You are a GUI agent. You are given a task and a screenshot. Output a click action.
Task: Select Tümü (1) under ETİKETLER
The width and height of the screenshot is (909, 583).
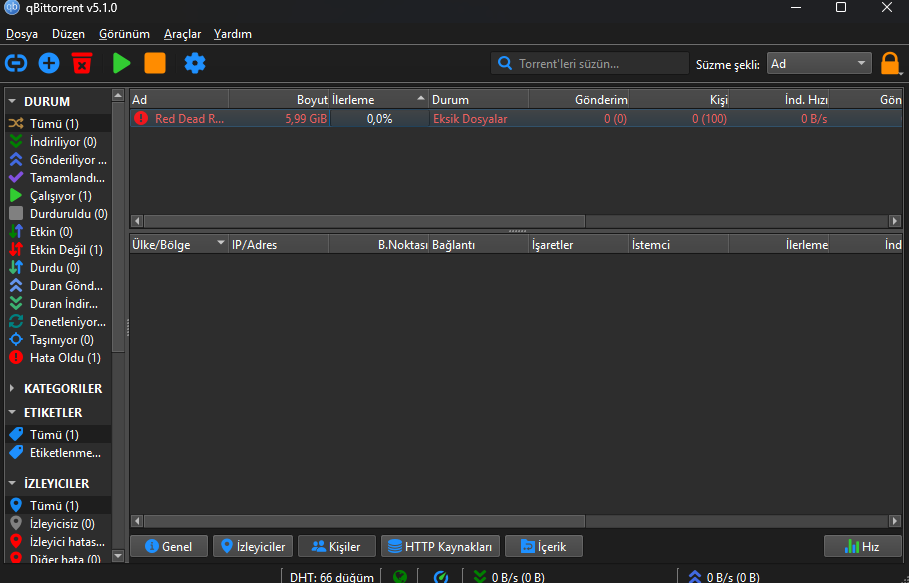click(x=58, y=434)
